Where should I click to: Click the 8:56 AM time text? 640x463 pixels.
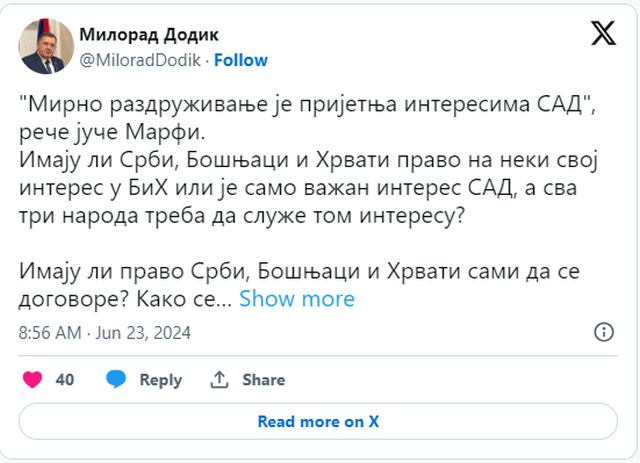coord(49,332)
